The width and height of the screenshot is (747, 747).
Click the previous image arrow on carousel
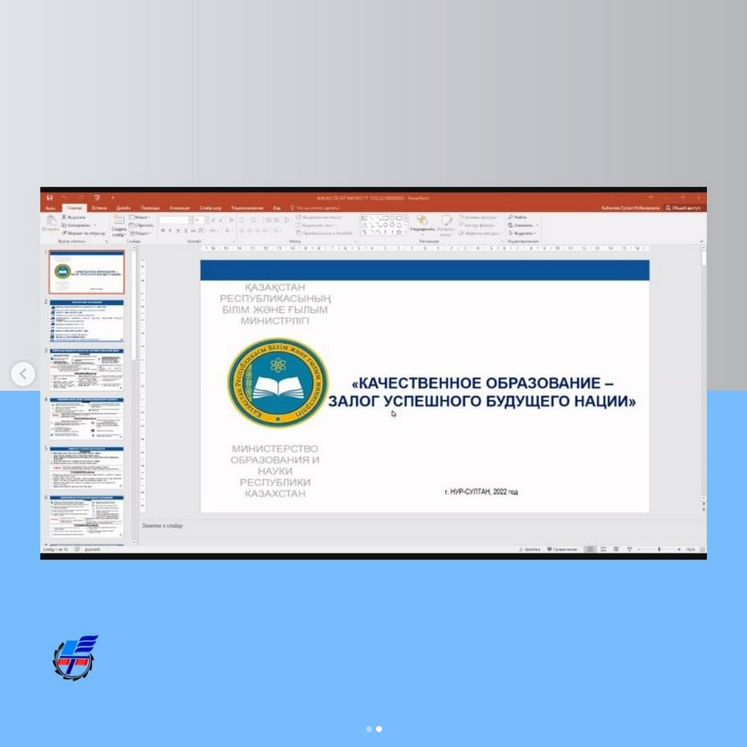coord(23,374)
